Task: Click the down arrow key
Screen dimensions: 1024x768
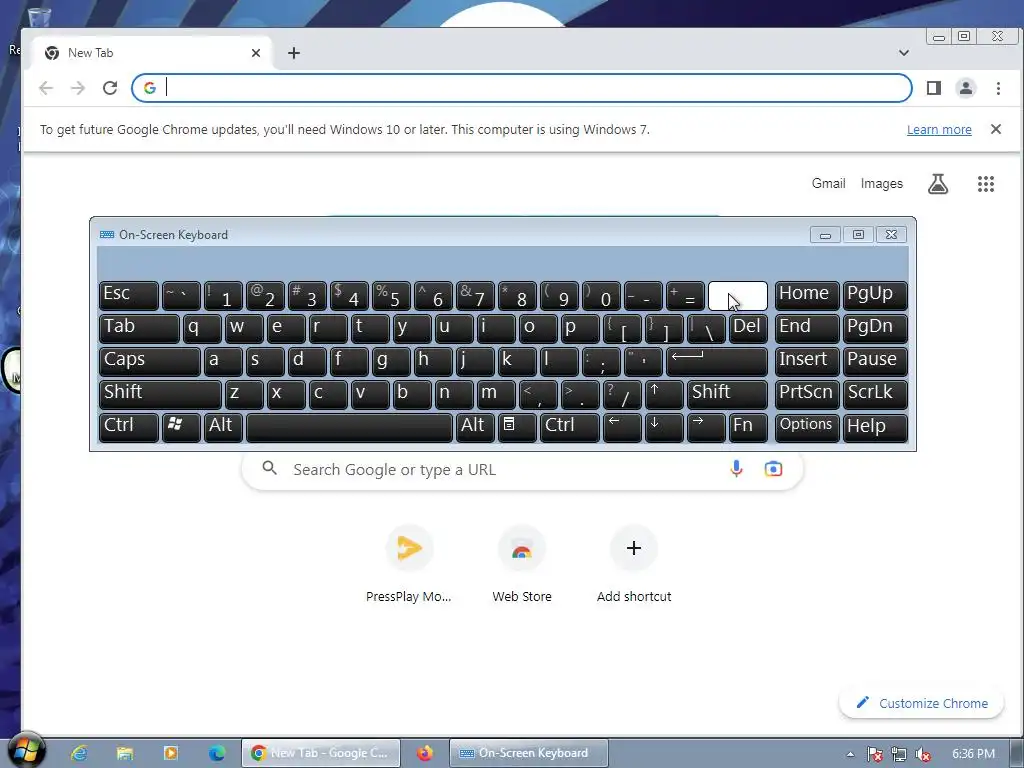Action: click(664, 426)
